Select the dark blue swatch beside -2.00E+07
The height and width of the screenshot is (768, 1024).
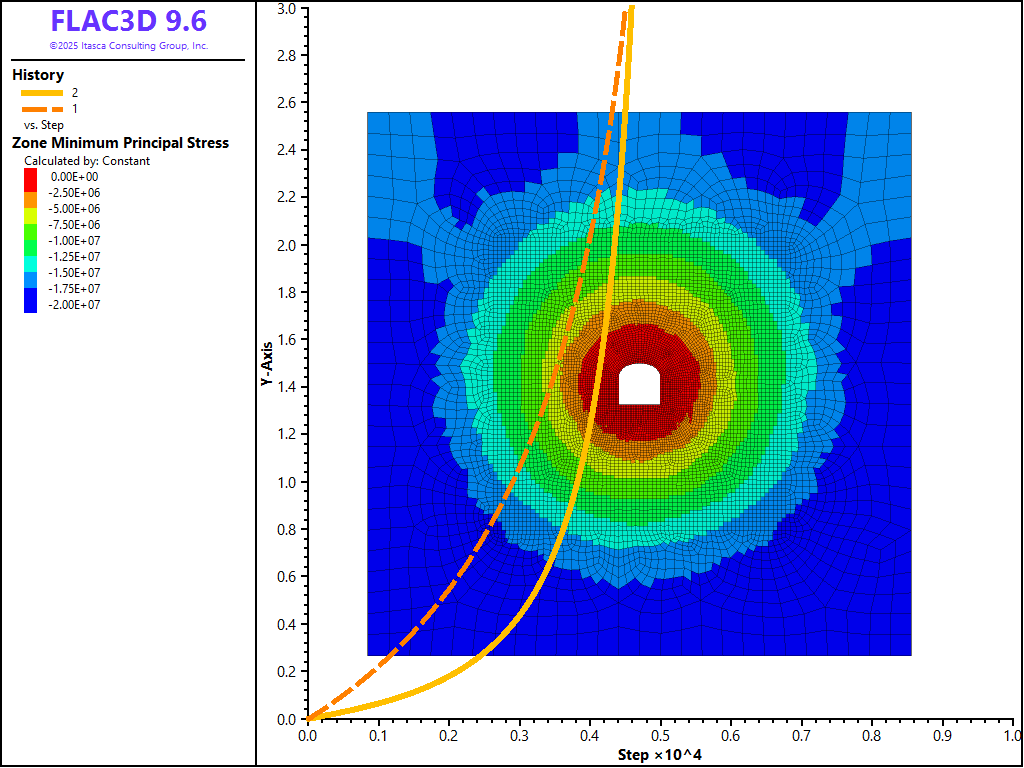(x=31, y=305)
